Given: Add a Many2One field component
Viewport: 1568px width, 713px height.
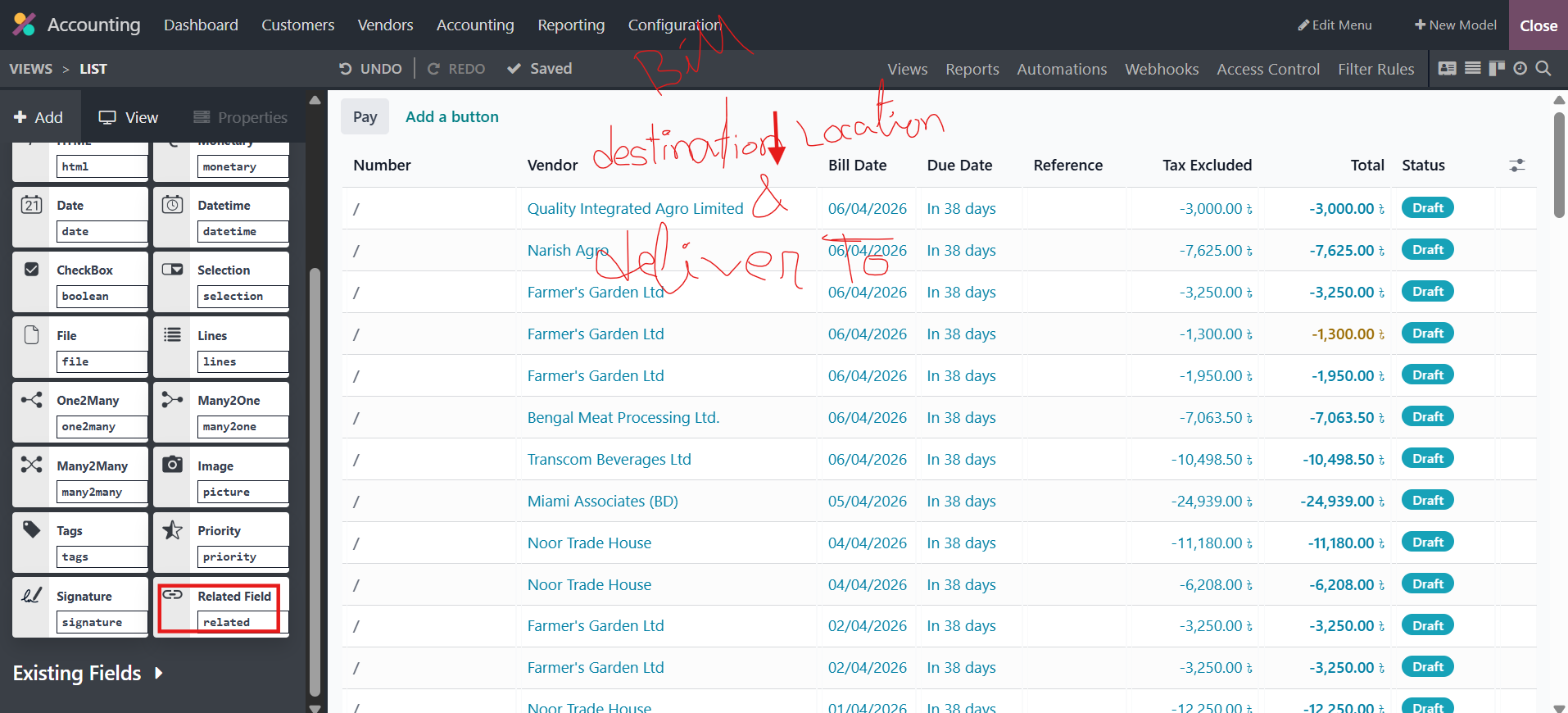Looking at the screenshot, I should (x=221, y=412).
